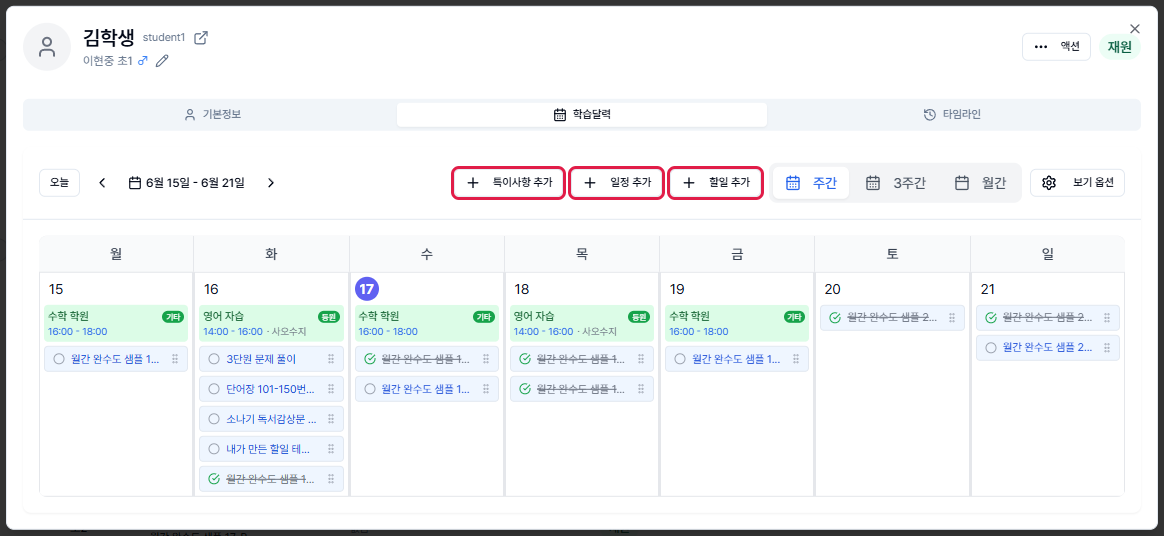Open 수학 학원 event on Wednesday 17
This screenshot has width=1164, height=536.
click(426, 324)
